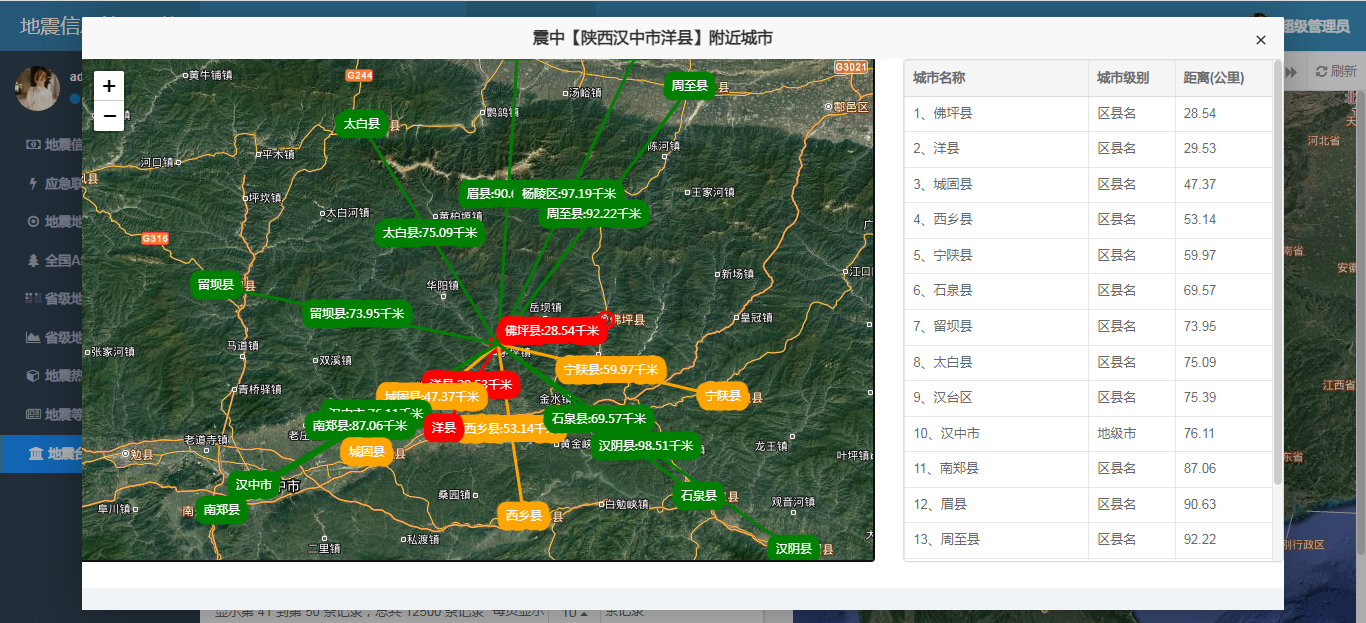This screenshot has height=623, width=1366.
Task: Select the active sidebar item with bank icon
Action: click(x=41, y=454)
